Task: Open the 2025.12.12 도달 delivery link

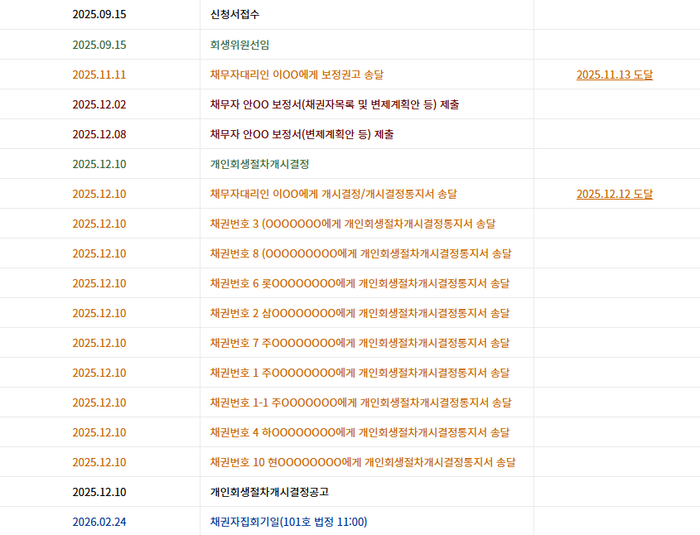Action: tap(614, 194)
